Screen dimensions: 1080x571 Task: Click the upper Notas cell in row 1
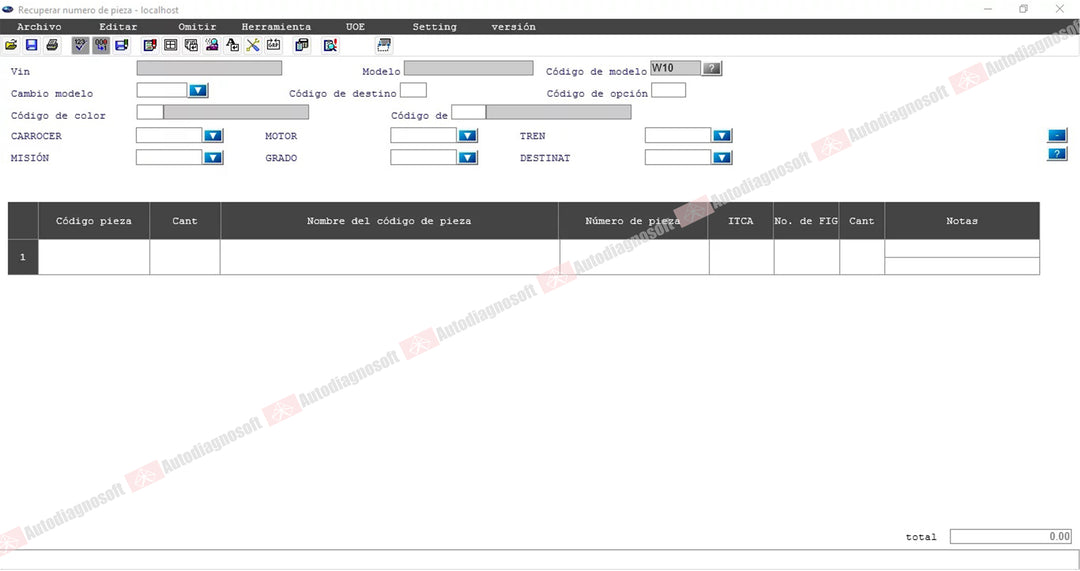962,249
